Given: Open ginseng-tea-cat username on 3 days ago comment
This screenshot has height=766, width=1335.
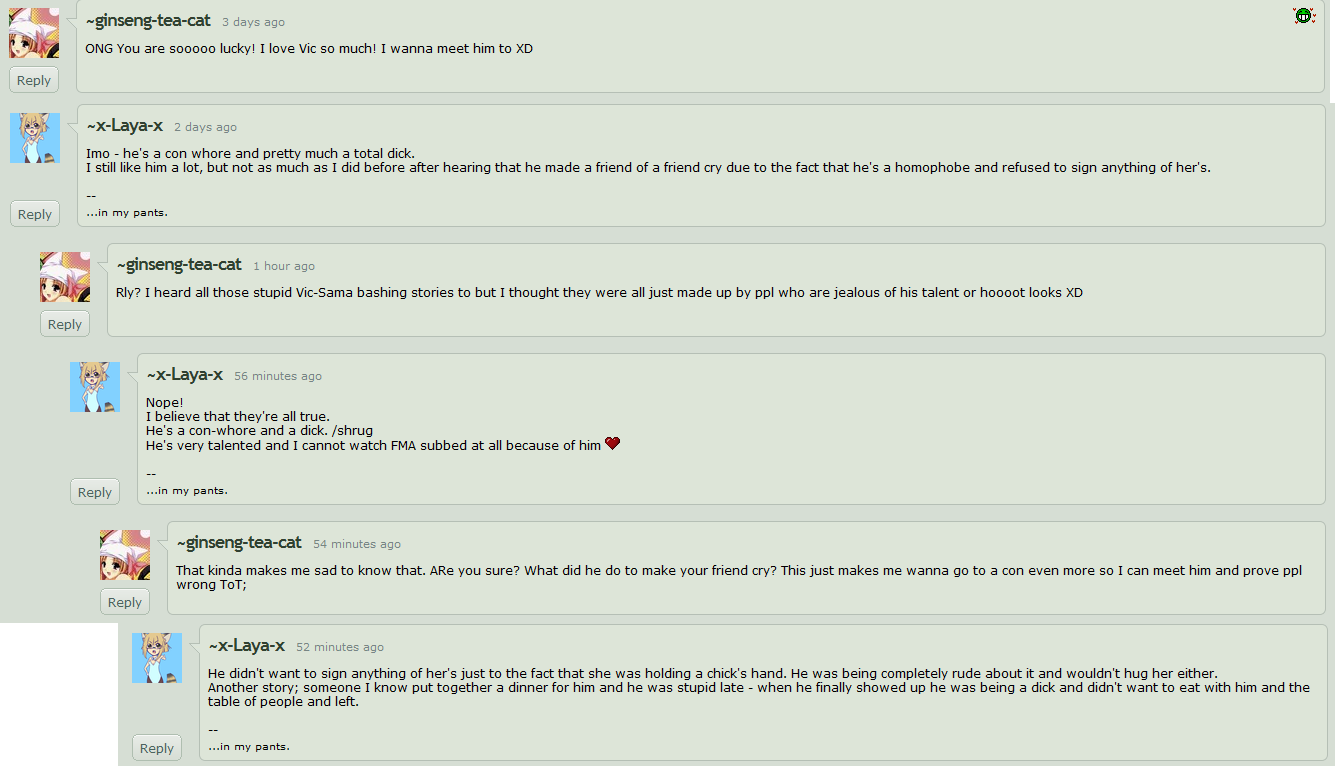Looking at the screenshot, I should point(148,20).
